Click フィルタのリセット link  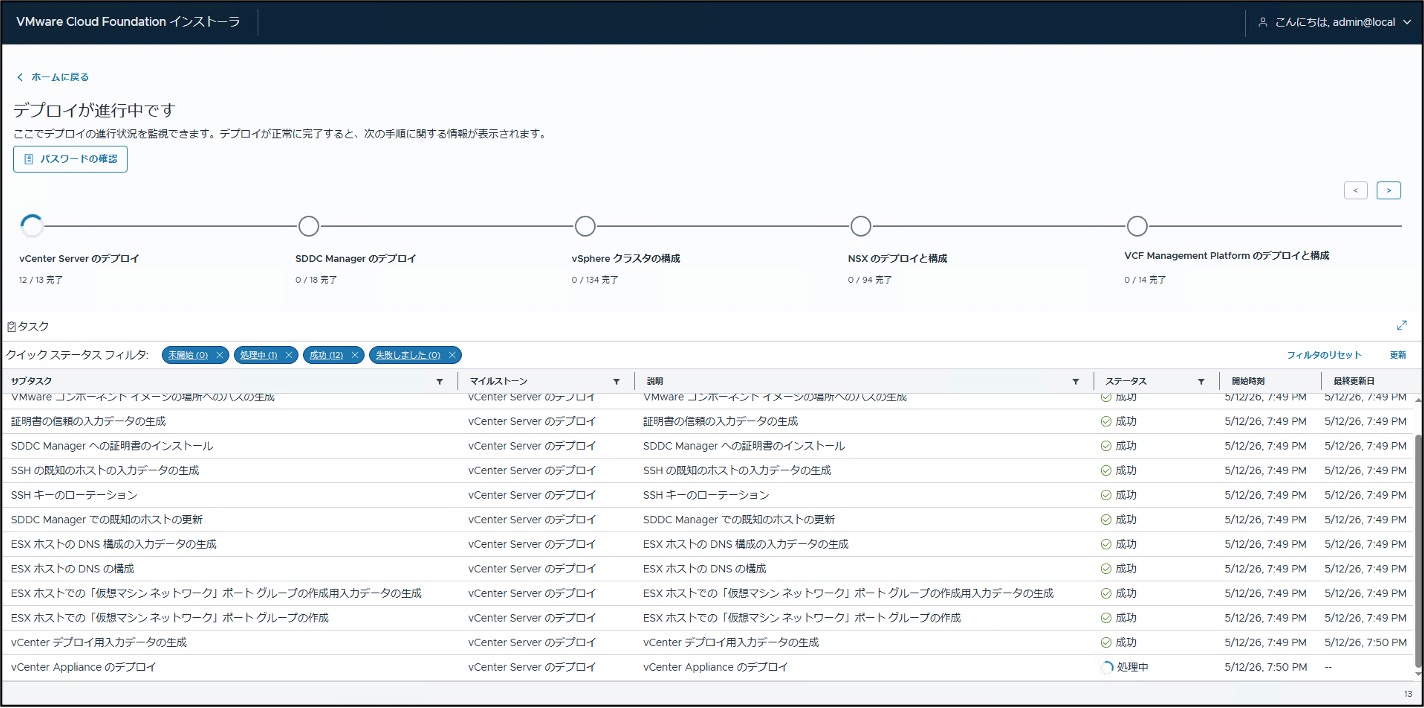click(1324, 355)
